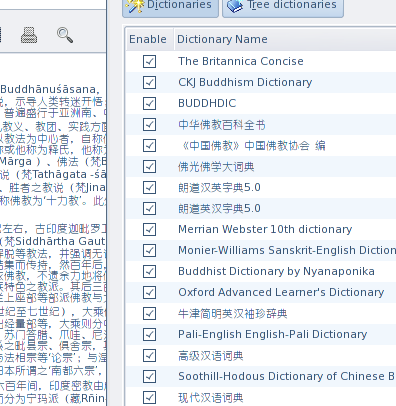Select 现代汉语词典 dictionary name
The height and width of the screenshot is (406, 396).
point(211,398)
